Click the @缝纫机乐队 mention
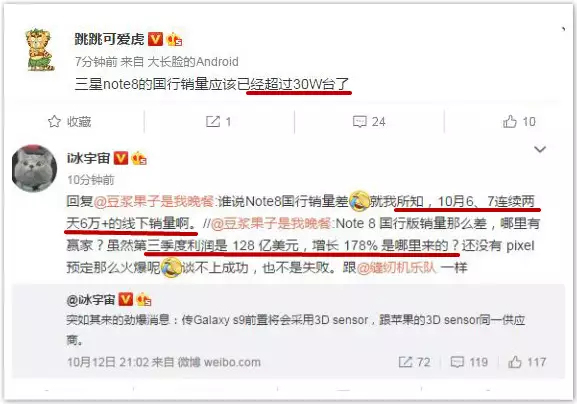577x404 pixels. 396,267
